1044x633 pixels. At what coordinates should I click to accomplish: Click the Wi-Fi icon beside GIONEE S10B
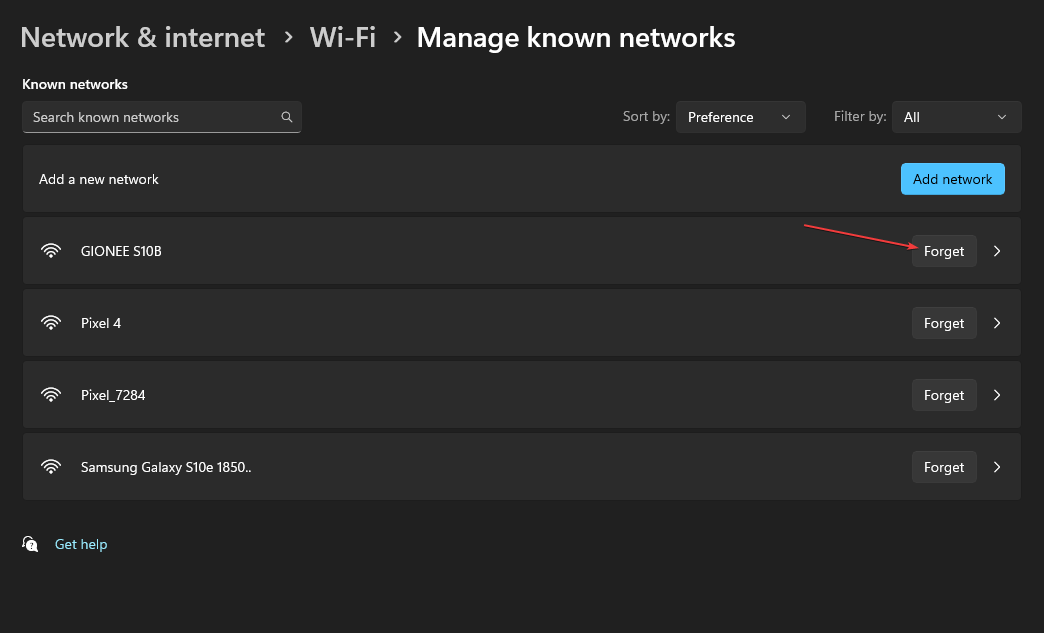point(51,250)
